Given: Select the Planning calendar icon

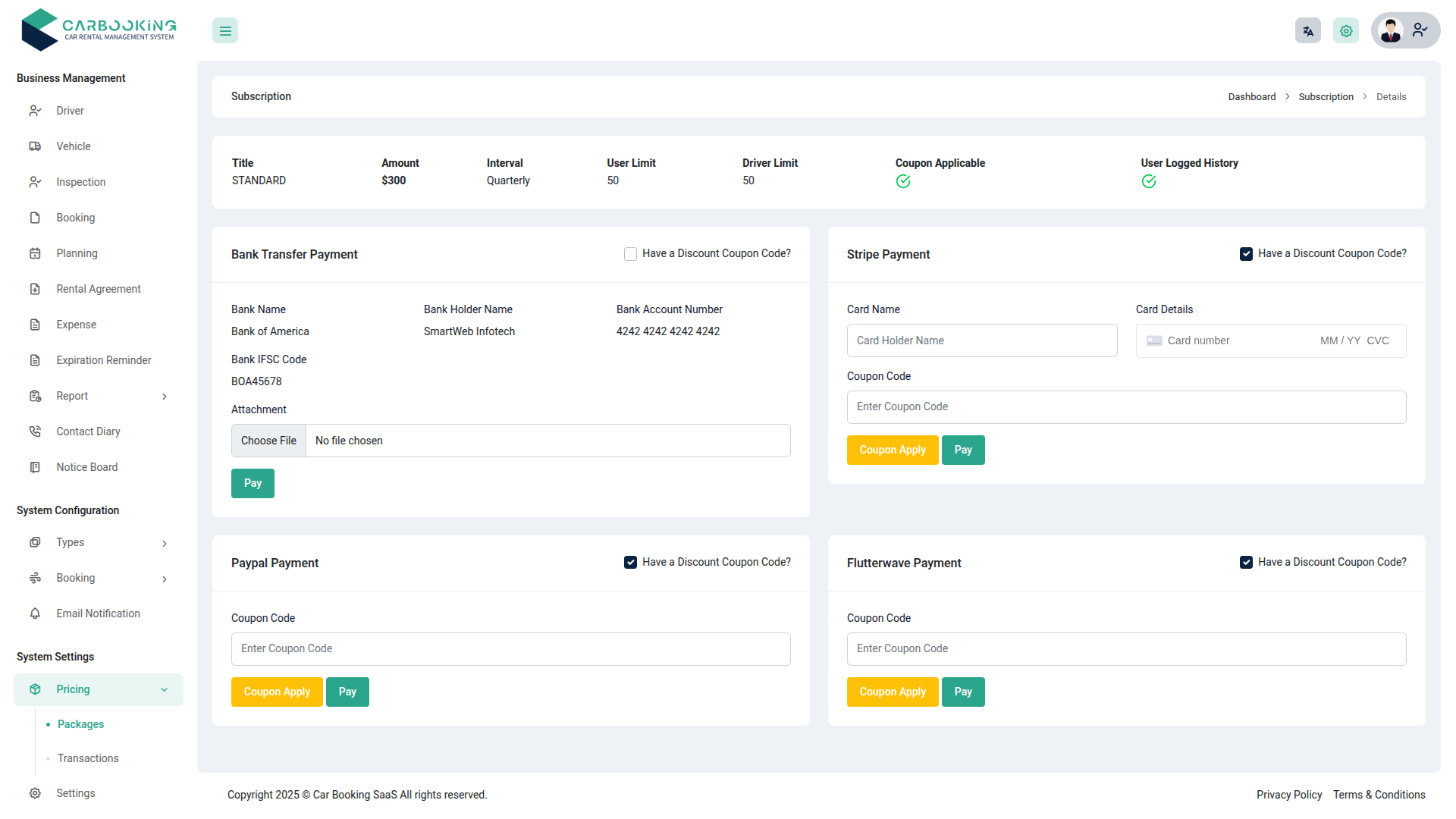Looking at the screenshot, I should 35,253.
